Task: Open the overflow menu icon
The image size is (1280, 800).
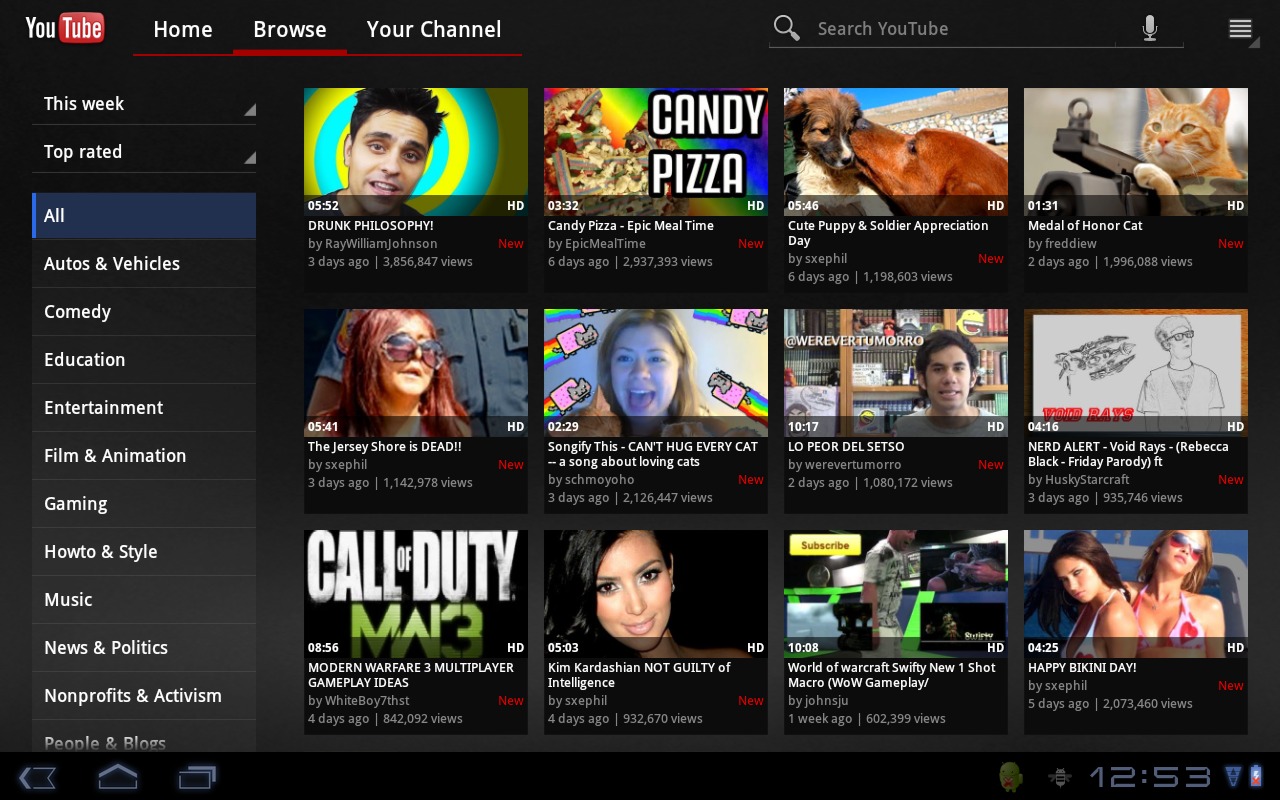Action: tap(1240, 29)
